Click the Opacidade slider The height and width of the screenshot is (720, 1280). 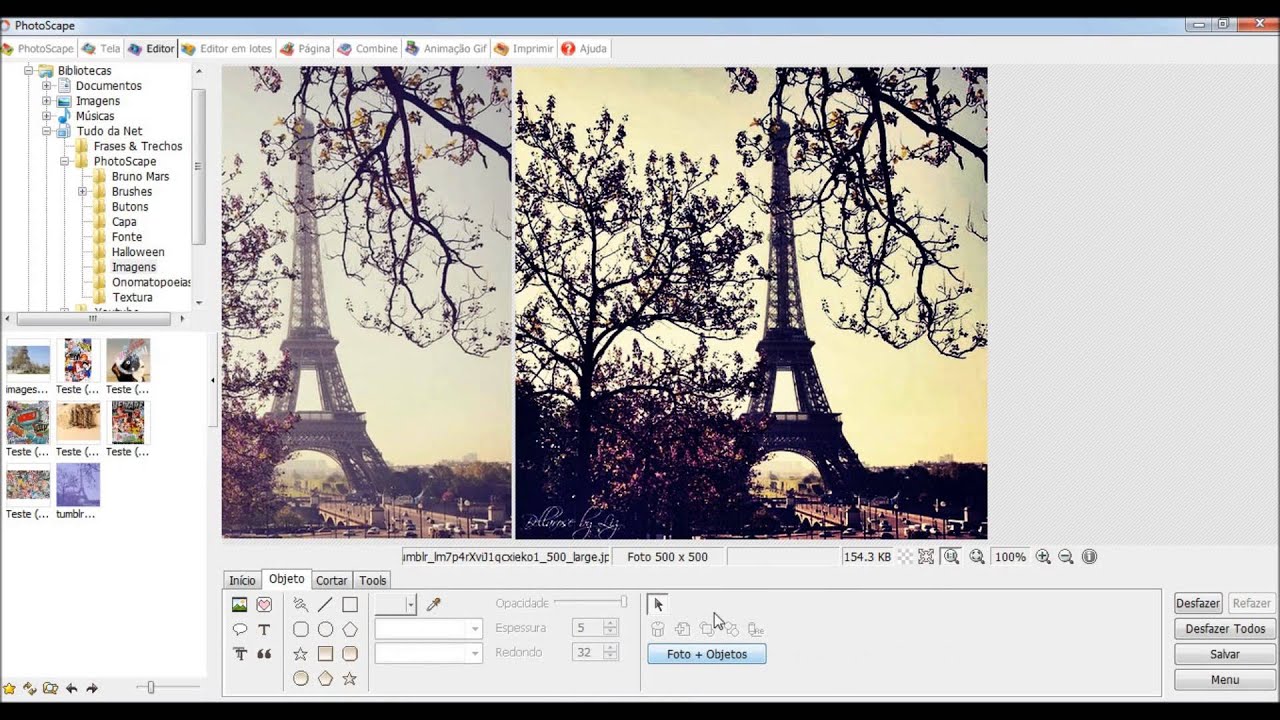[x=591, y=602]
